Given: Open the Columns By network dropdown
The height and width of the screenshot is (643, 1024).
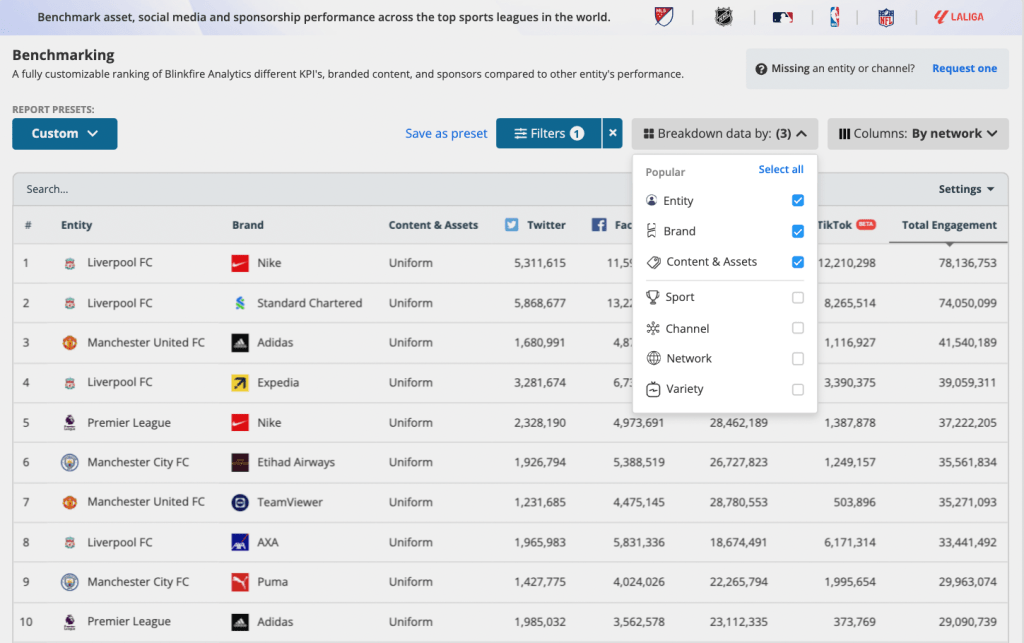Looking at the screenshot, I should (916, 133).
